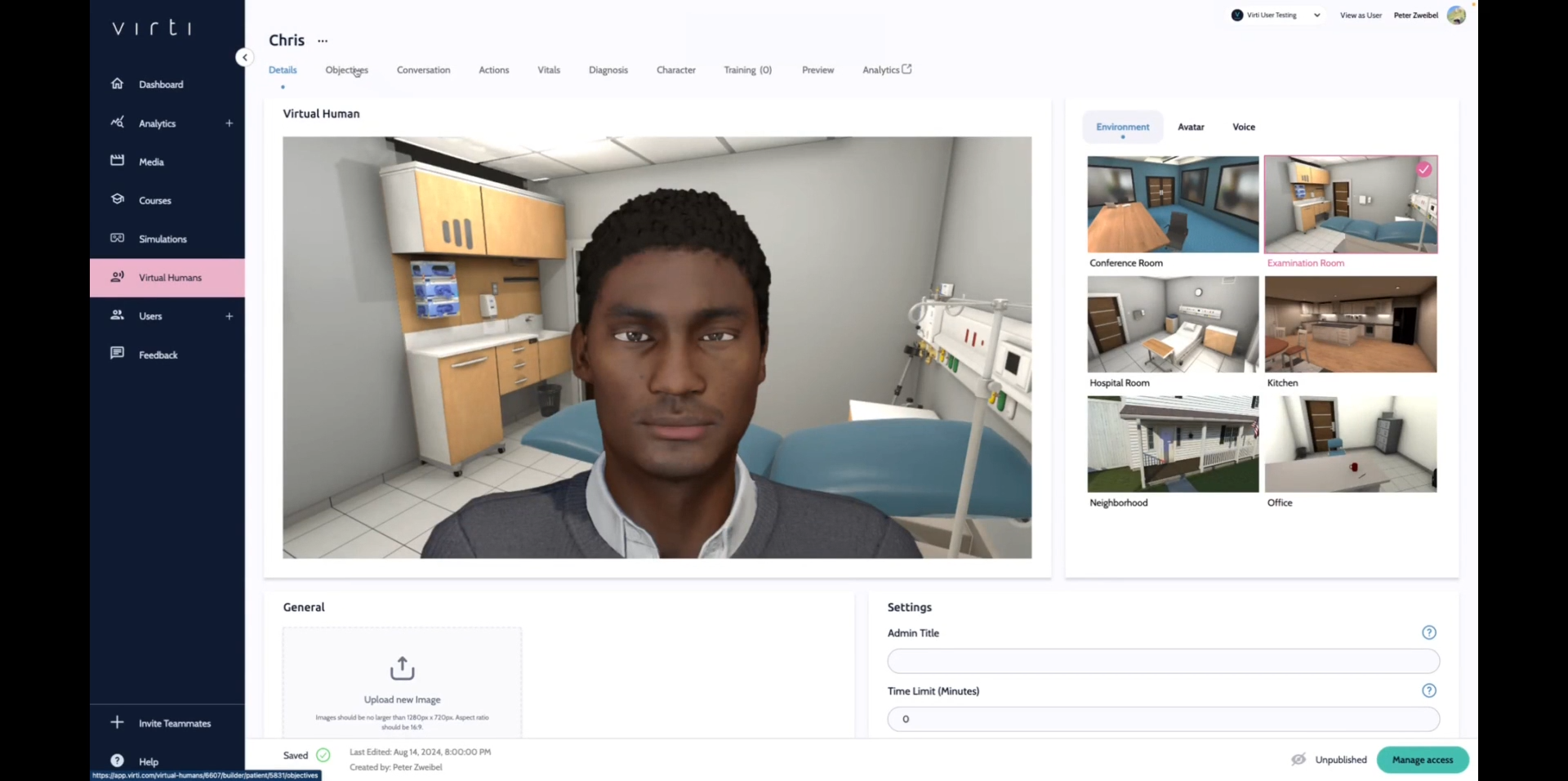This screenshot has width=1568, height=781.
Task: Switch to the Voice tab
Action: 1244,127
